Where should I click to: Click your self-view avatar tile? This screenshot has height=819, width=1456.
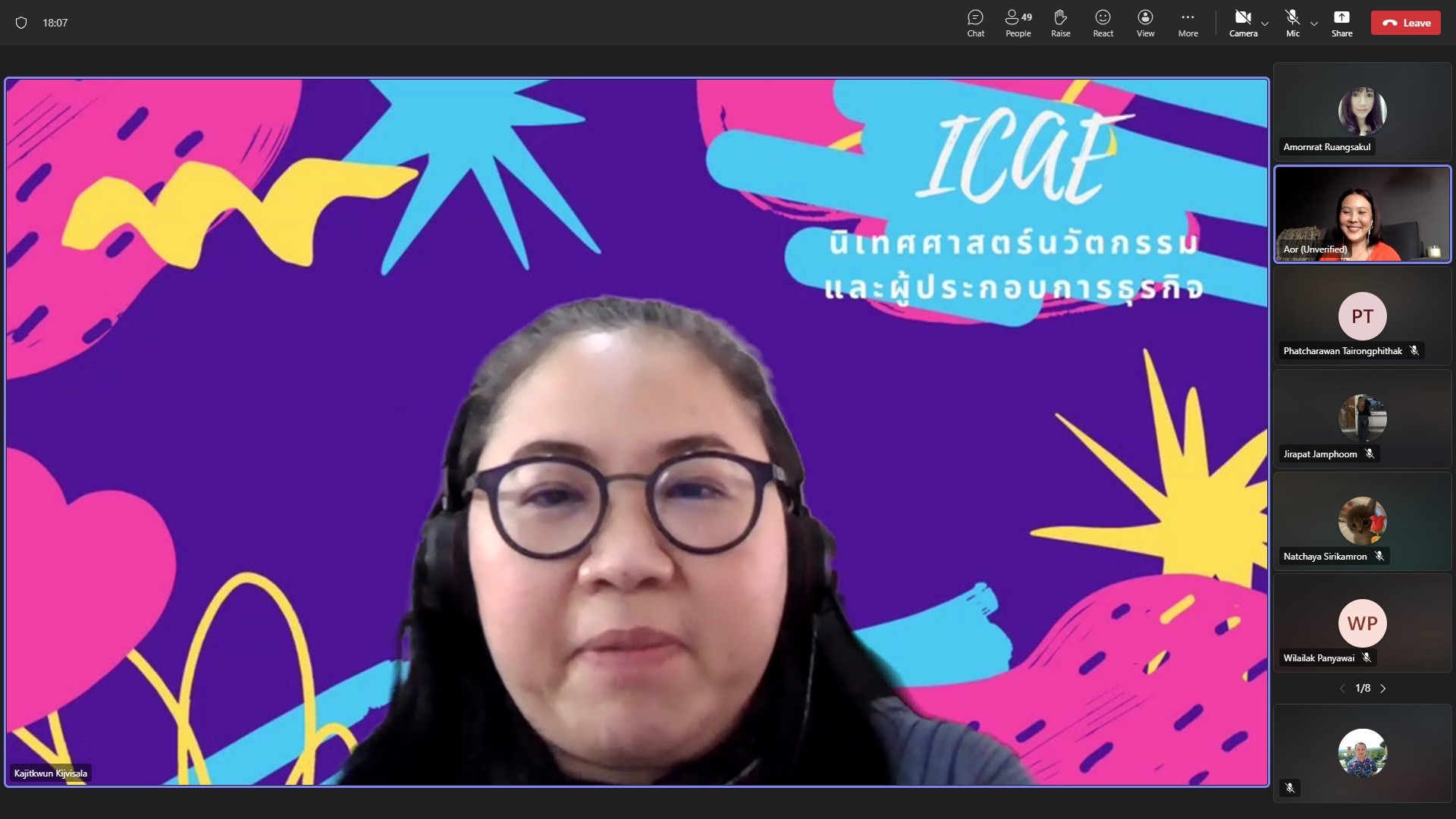1362,753
